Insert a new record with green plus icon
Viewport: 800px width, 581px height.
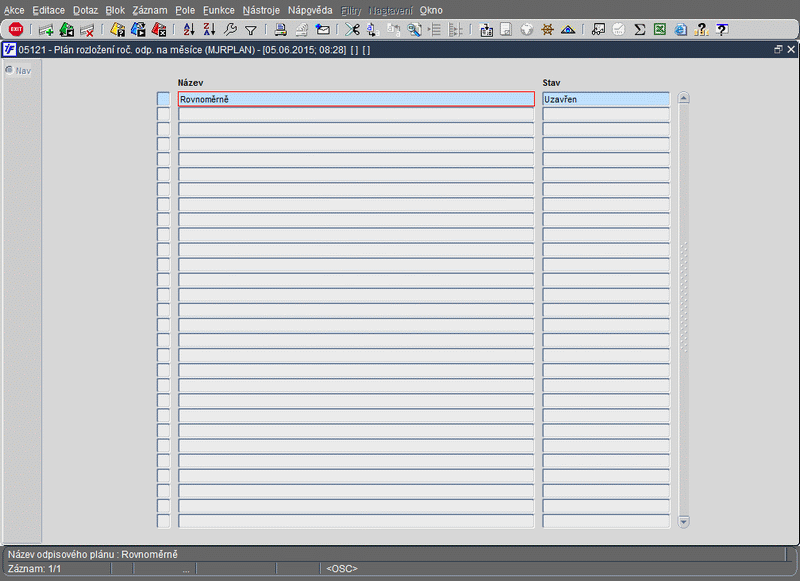pos(46,30)
